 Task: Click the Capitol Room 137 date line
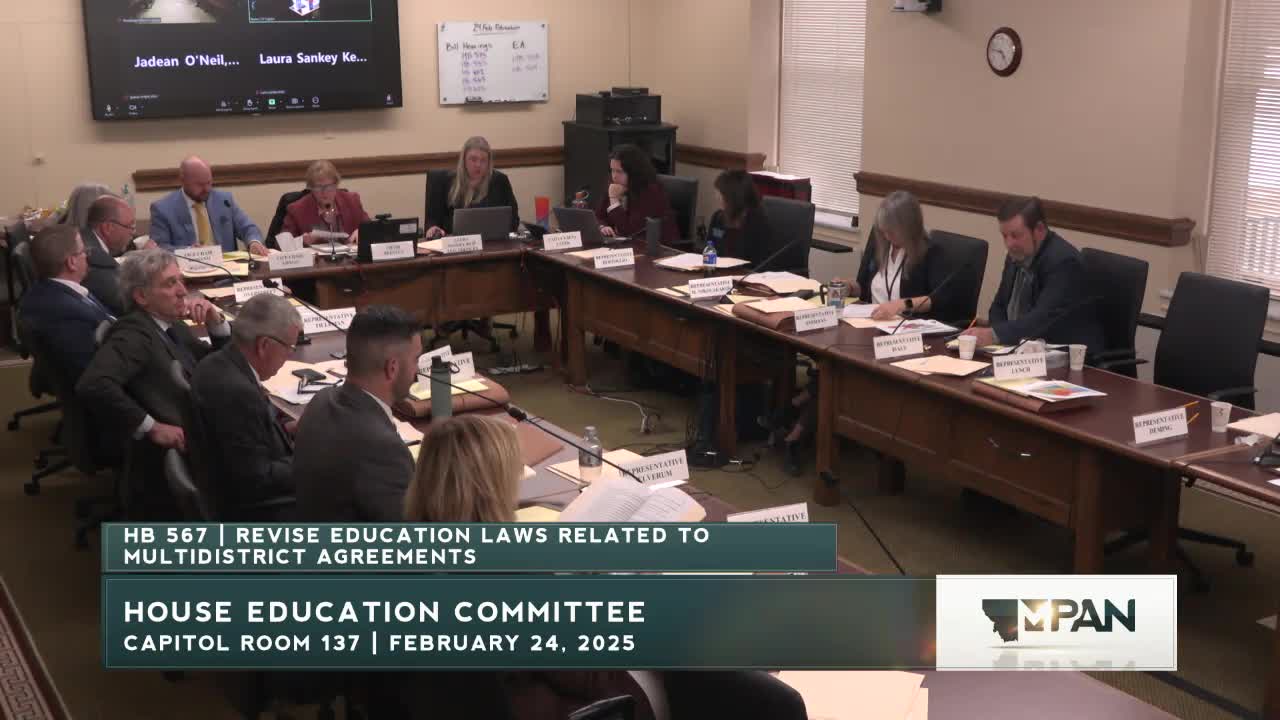click(380, 643)
